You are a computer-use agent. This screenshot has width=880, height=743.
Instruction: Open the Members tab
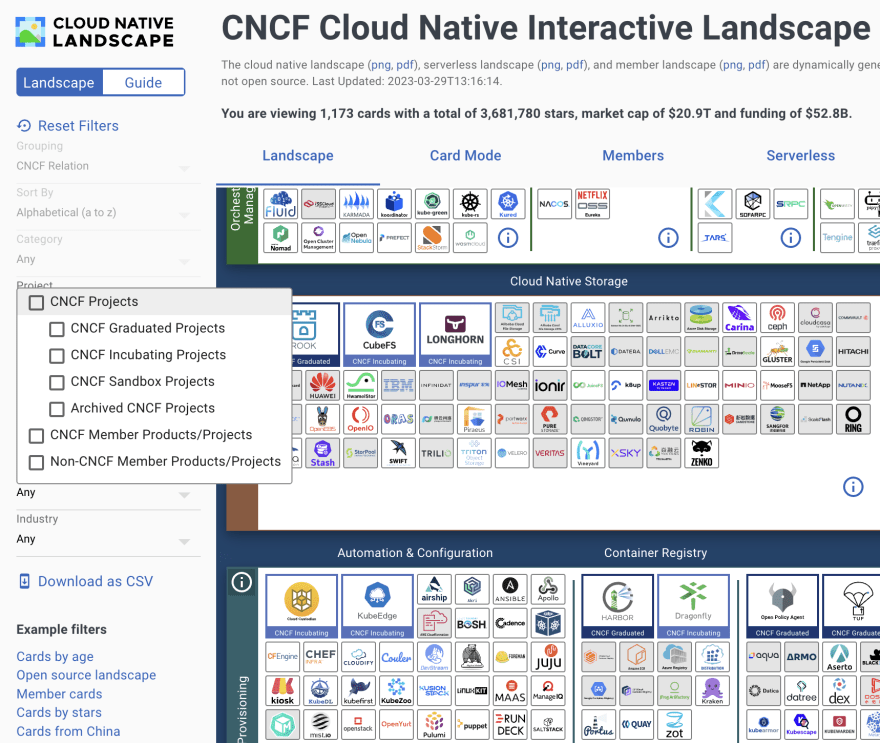tap(633, 156)
